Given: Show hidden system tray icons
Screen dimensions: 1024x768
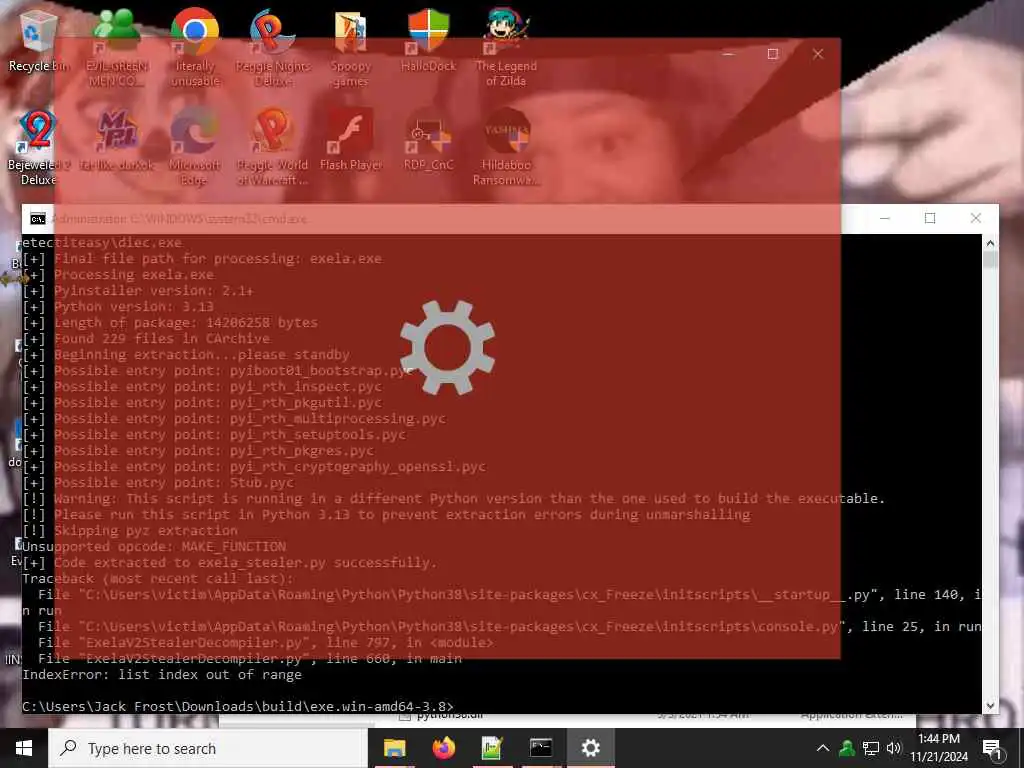Looking at the screenshot, I should click(823, 748).
